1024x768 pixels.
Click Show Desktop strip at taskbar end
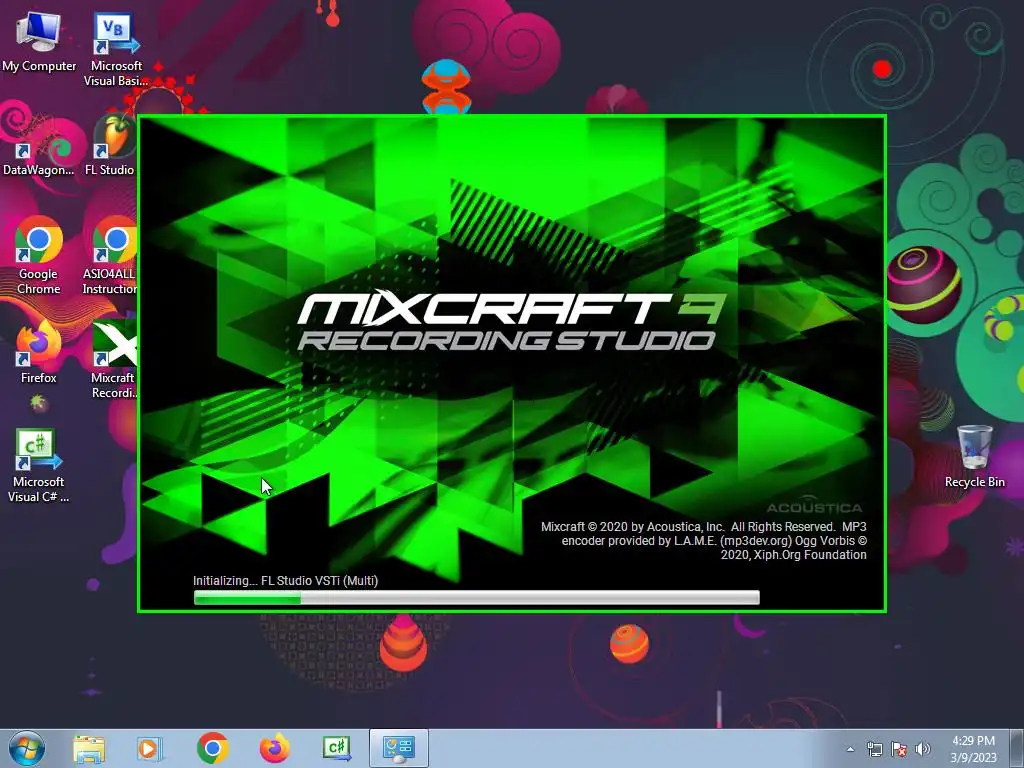click(1018, 748)
